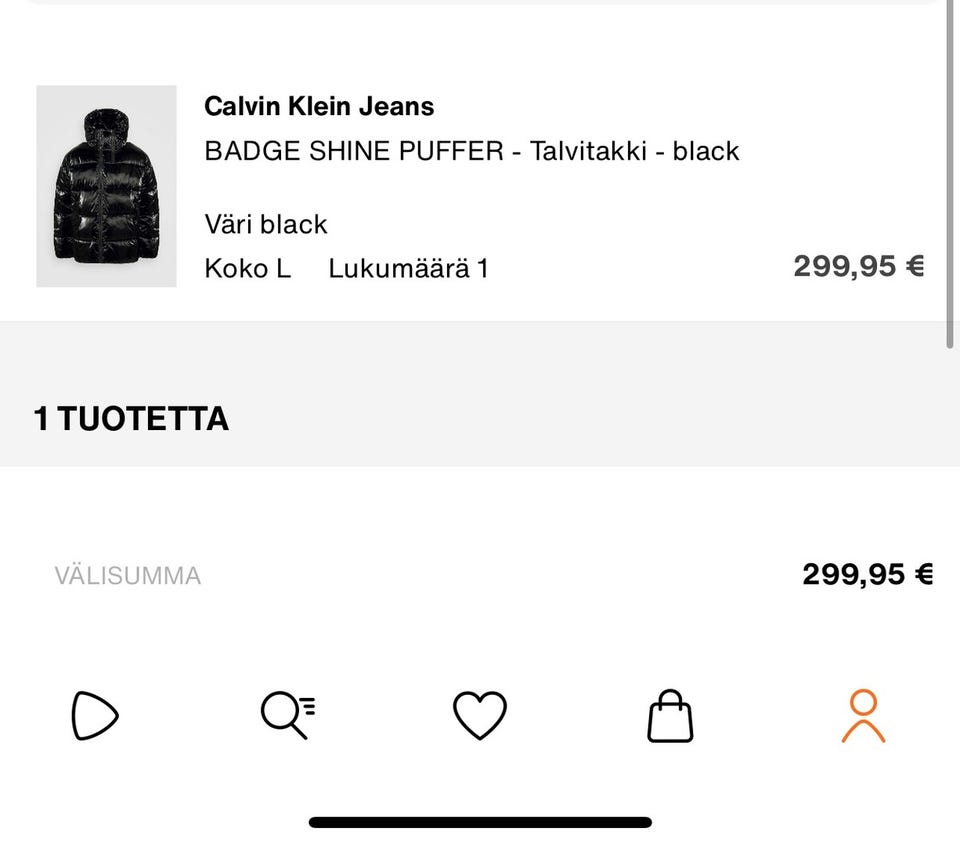Select the orange profile account icon

[863, 716]
